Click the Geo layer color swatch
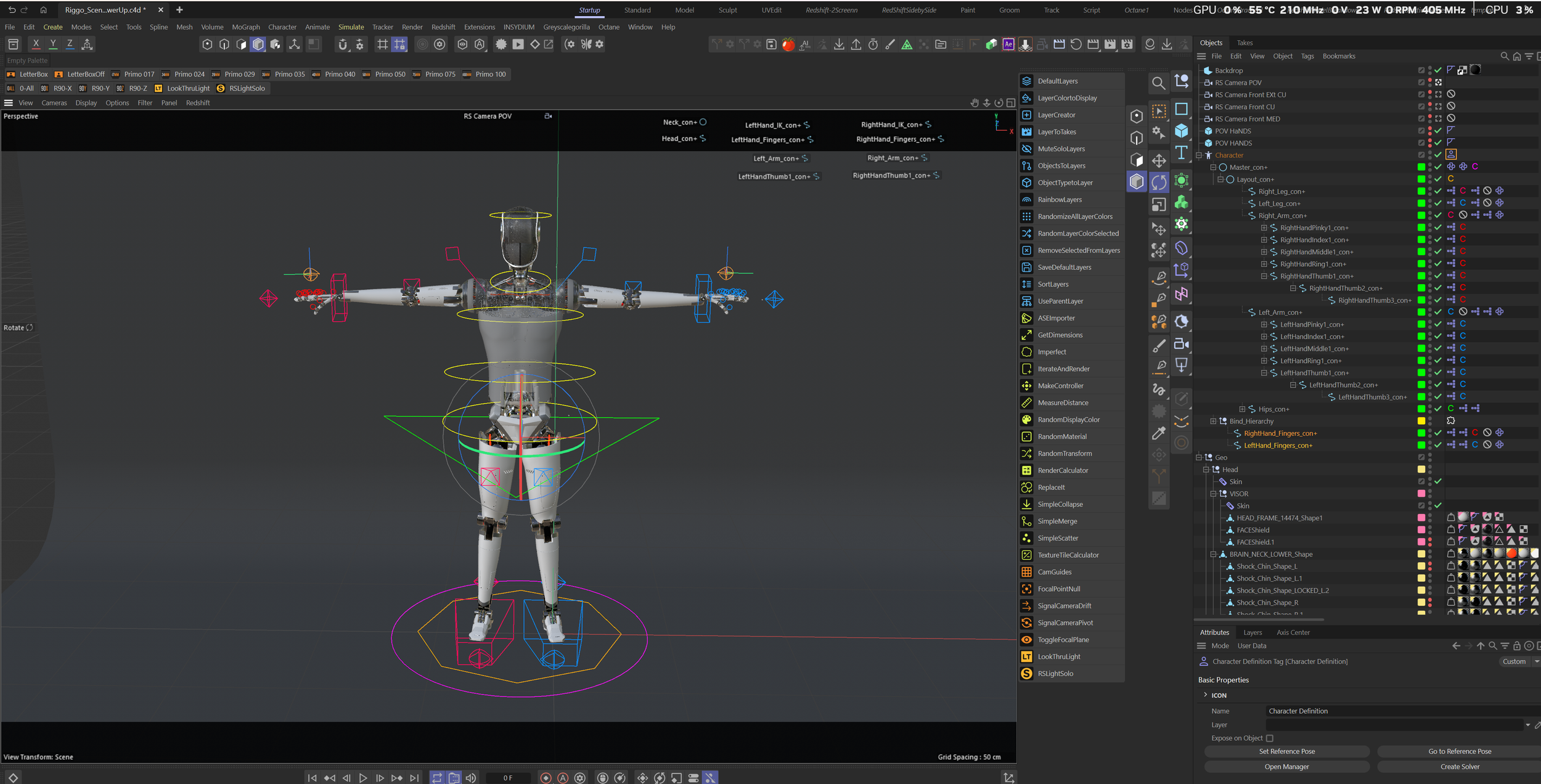This screenshot has width=1541, height=784. coord(1421,457)
